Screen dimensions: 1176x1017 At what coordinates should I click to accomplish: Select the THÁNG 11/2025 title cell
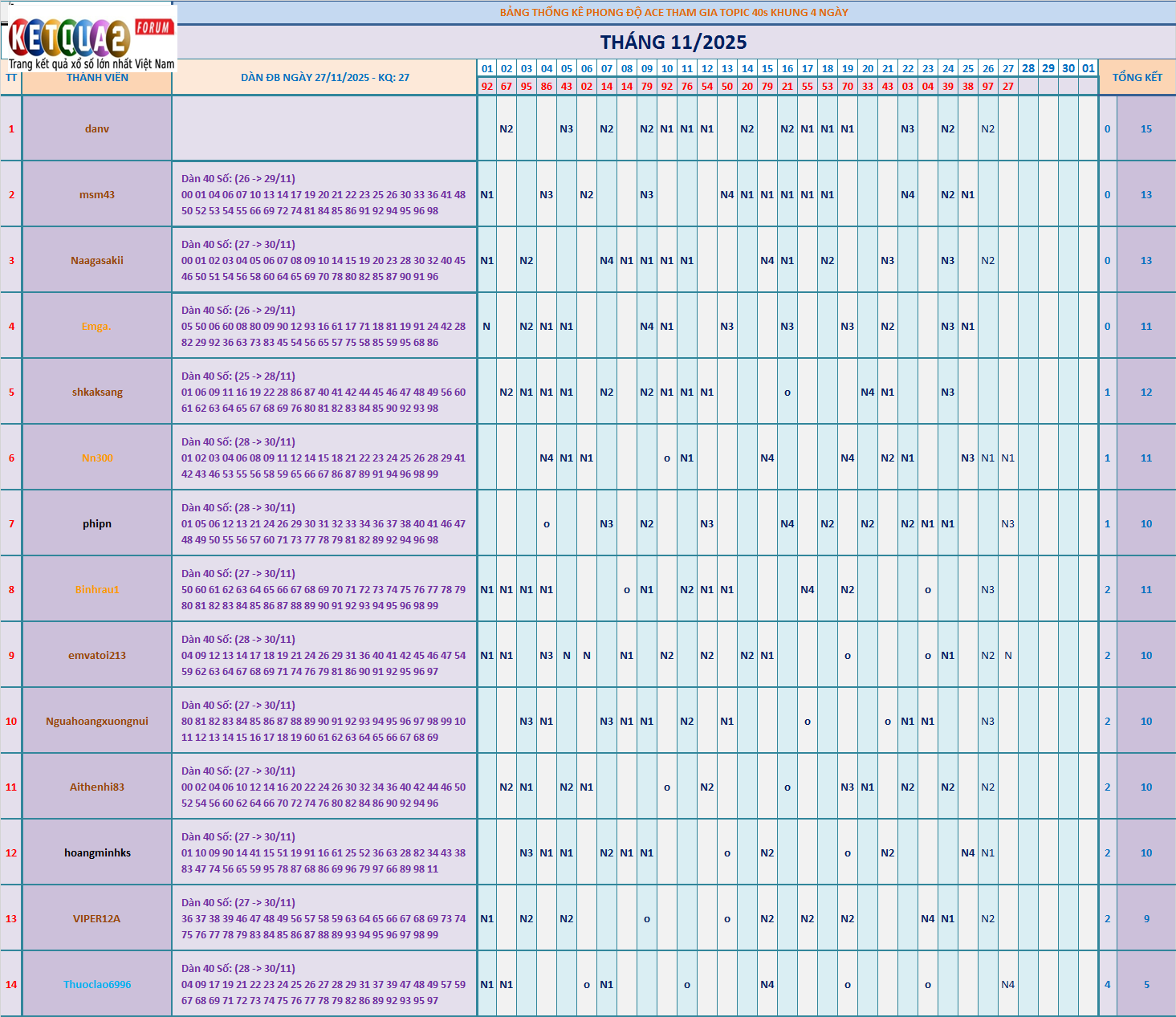click(x=673, y=43)
